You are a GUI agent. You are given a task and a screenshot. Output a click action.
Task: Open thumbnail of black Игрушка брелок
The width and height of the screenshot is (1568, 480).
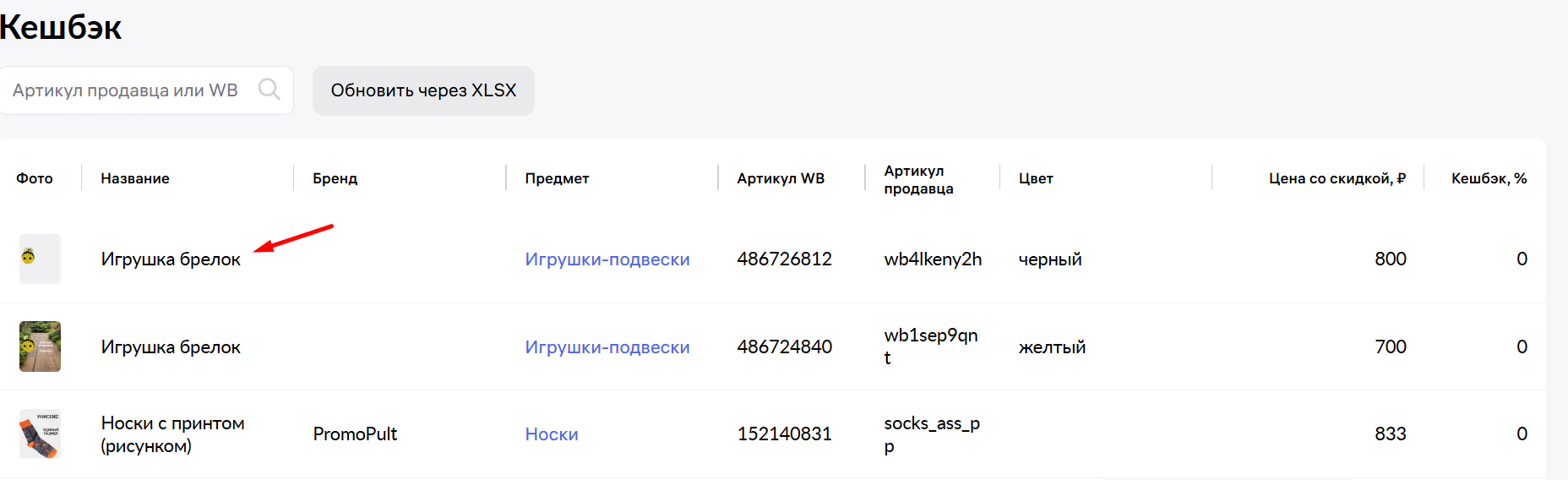(40, 259)
